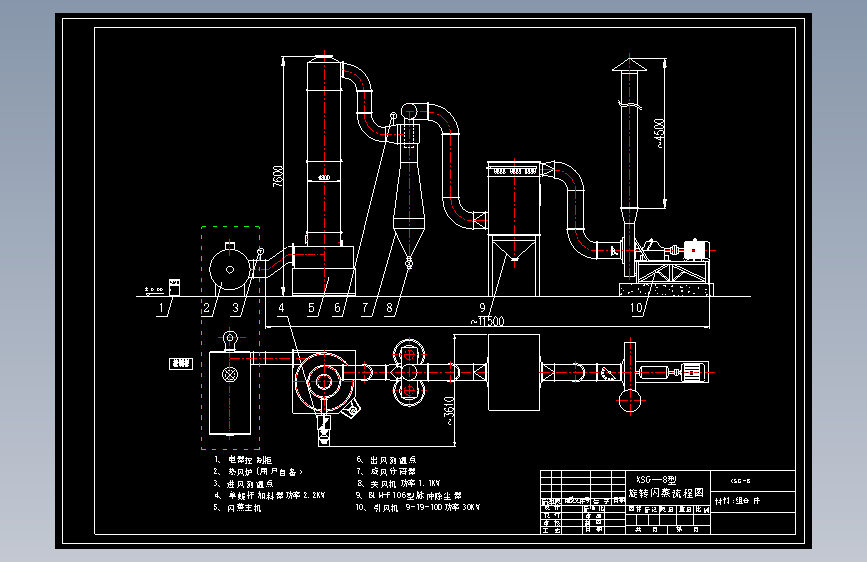Click callout number 4 on the drawing

[x=281, y=308]
